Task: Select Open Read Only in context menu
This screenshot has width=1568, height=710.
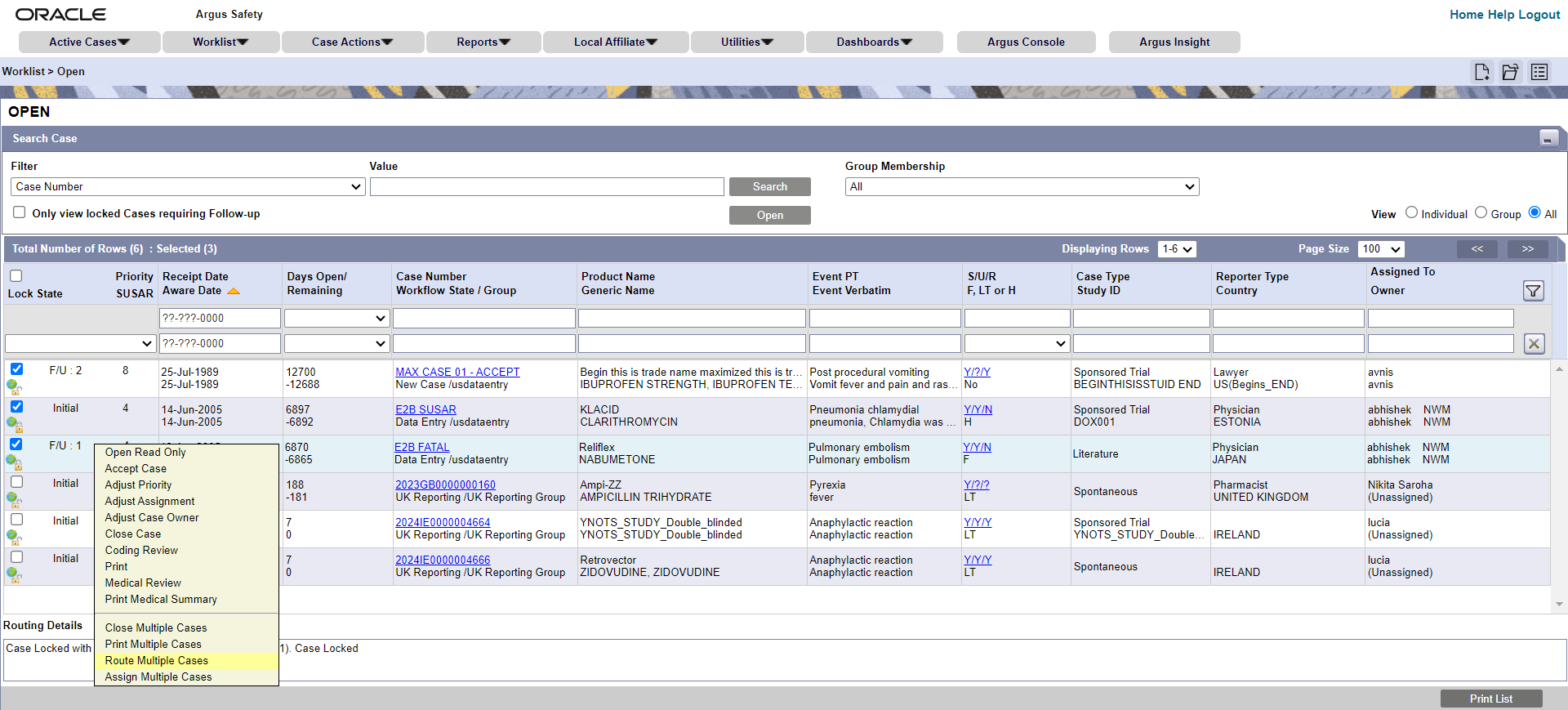Action: tap(186, 453)
